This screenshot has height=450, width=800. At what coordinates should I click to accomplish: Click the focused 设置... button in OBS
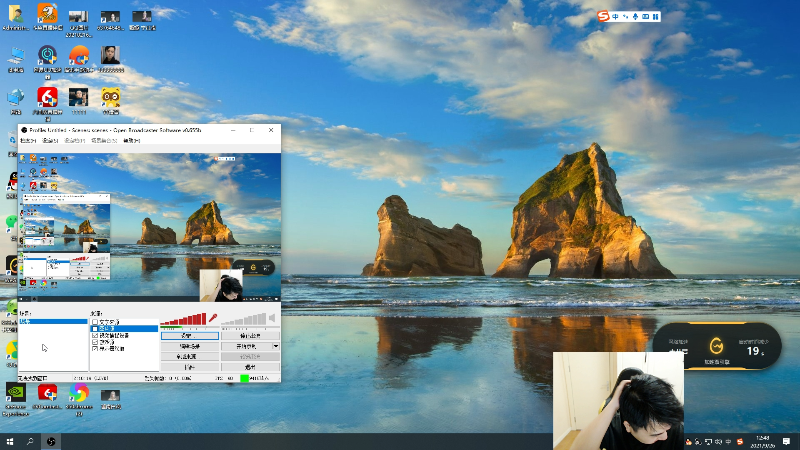point(190,336)
